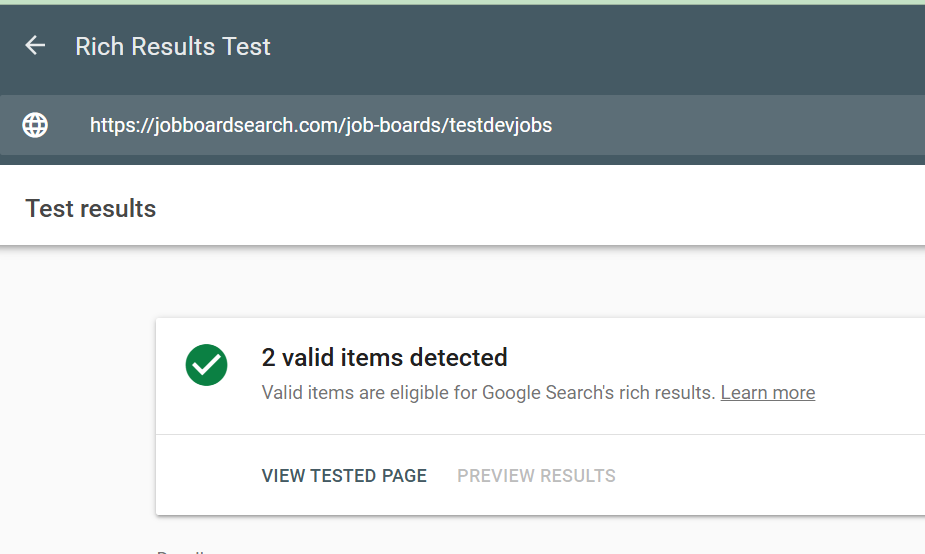This screenshot has height=554, width=925.
Task: Click the dark header right of the title
Action: pyautogui.click(x=600, y=47)
